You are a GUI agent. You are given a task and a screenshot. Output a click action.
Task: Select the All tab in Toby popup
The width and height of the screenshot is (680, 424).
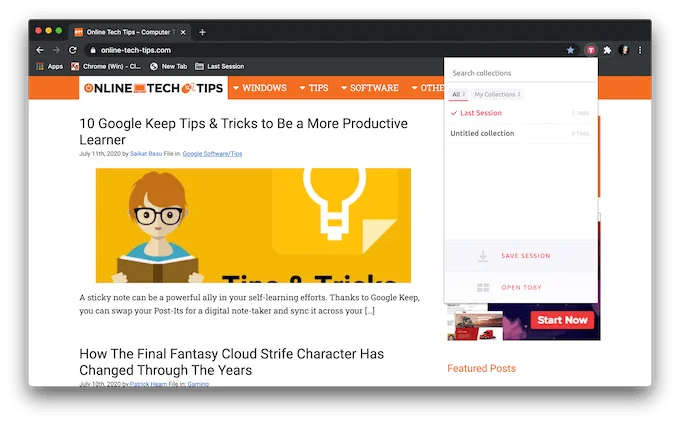point(458,94)
